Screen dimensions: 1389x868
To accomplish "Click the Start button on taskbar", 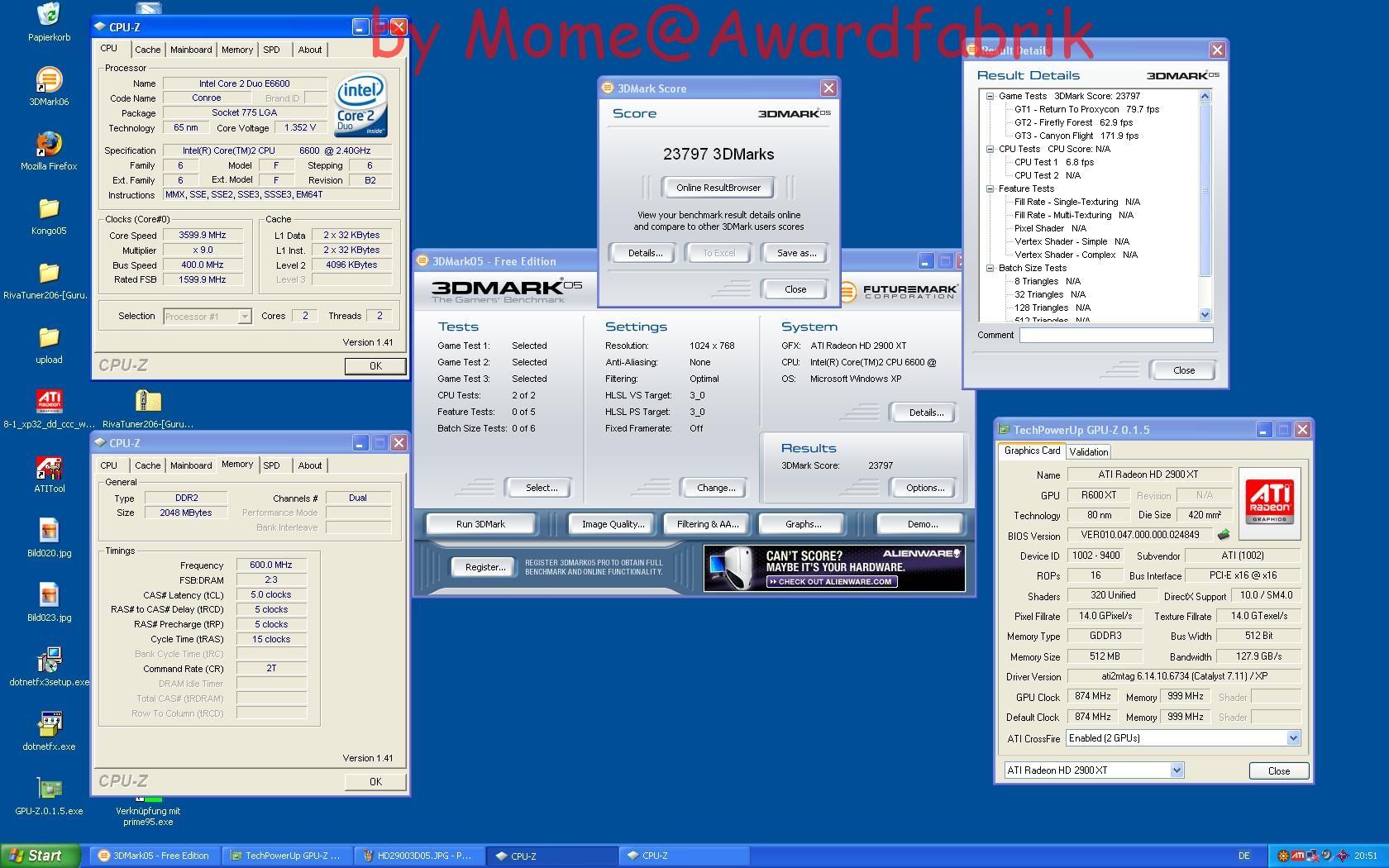I will [x=40, y=856].
